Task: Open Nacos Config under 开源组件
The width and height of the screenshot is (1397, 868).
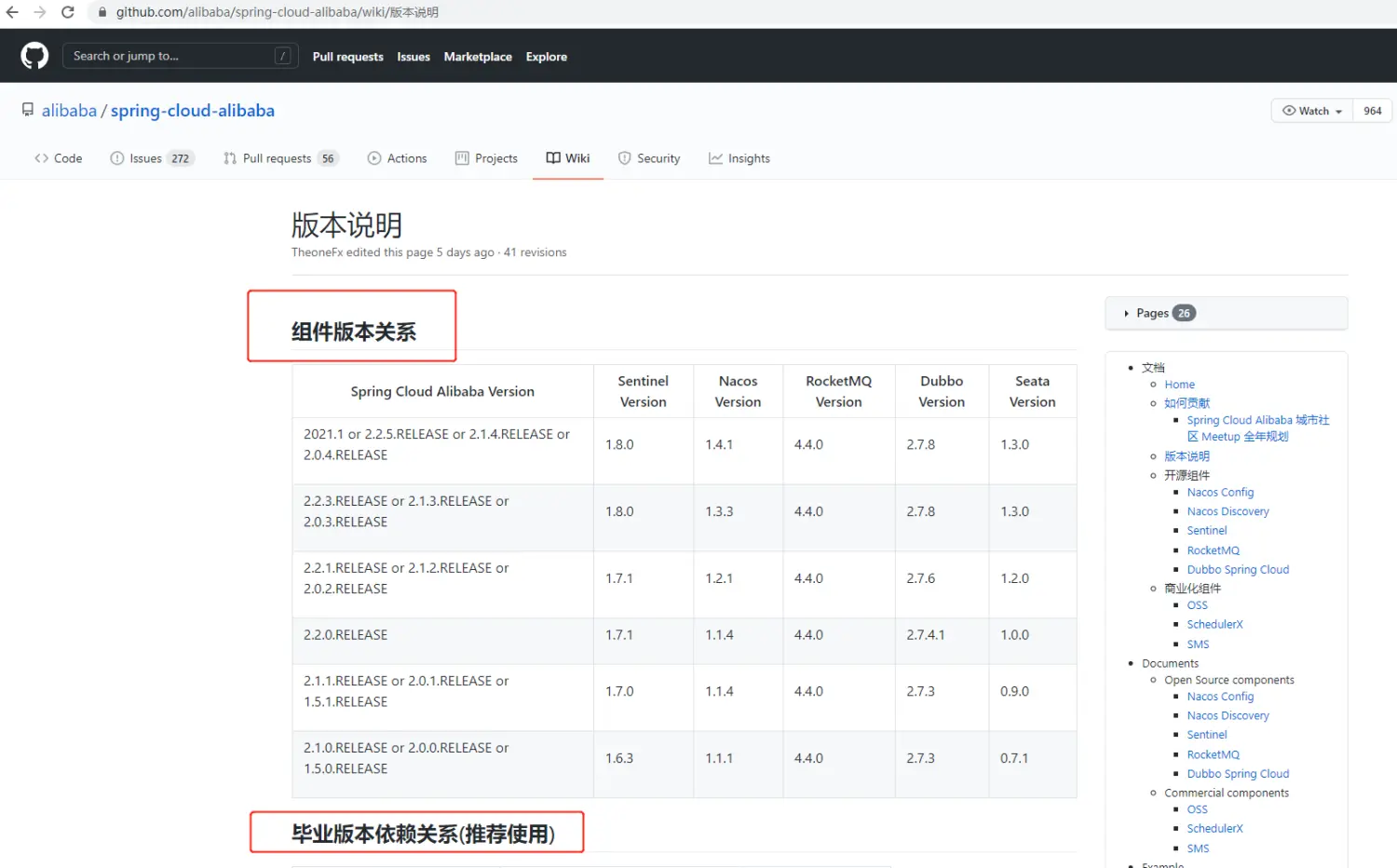Action: [x=1220, y=493]
